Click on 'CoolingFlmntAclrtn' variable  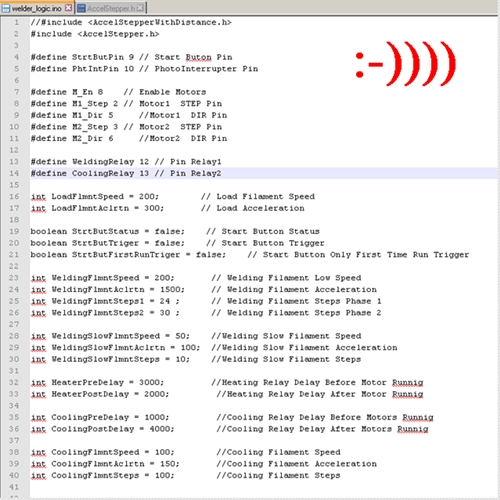click(98, 464)
